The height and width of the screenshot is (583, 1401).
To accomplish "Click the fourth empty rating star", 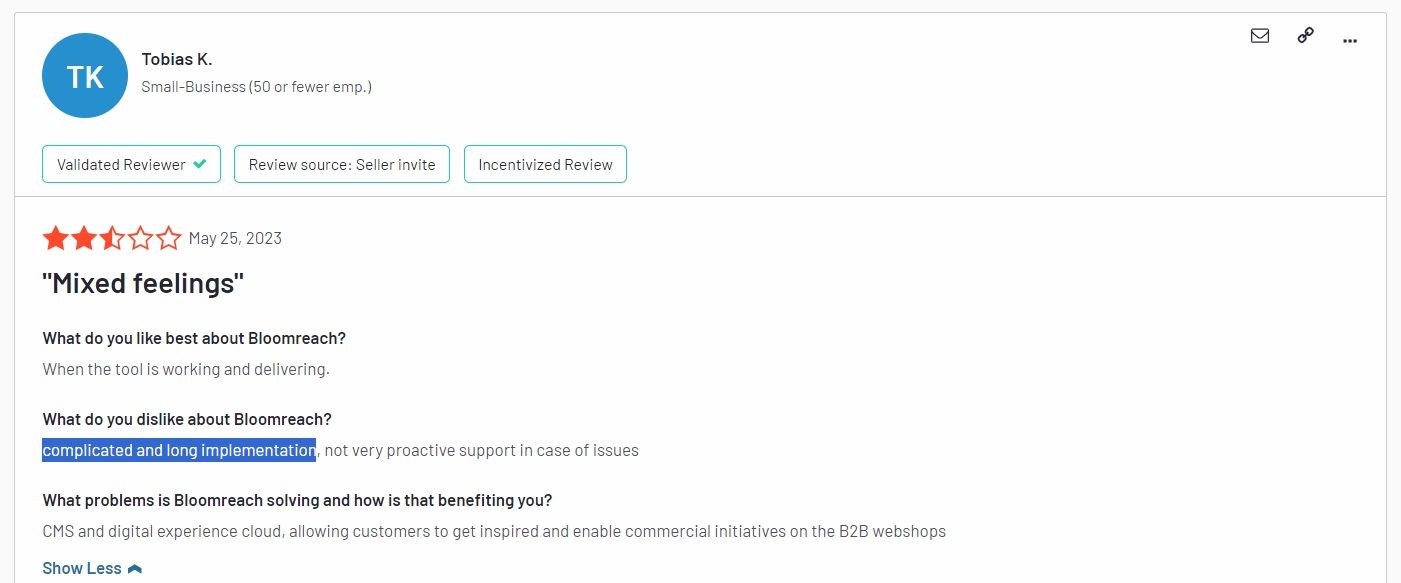I will (x=141, y=238).
